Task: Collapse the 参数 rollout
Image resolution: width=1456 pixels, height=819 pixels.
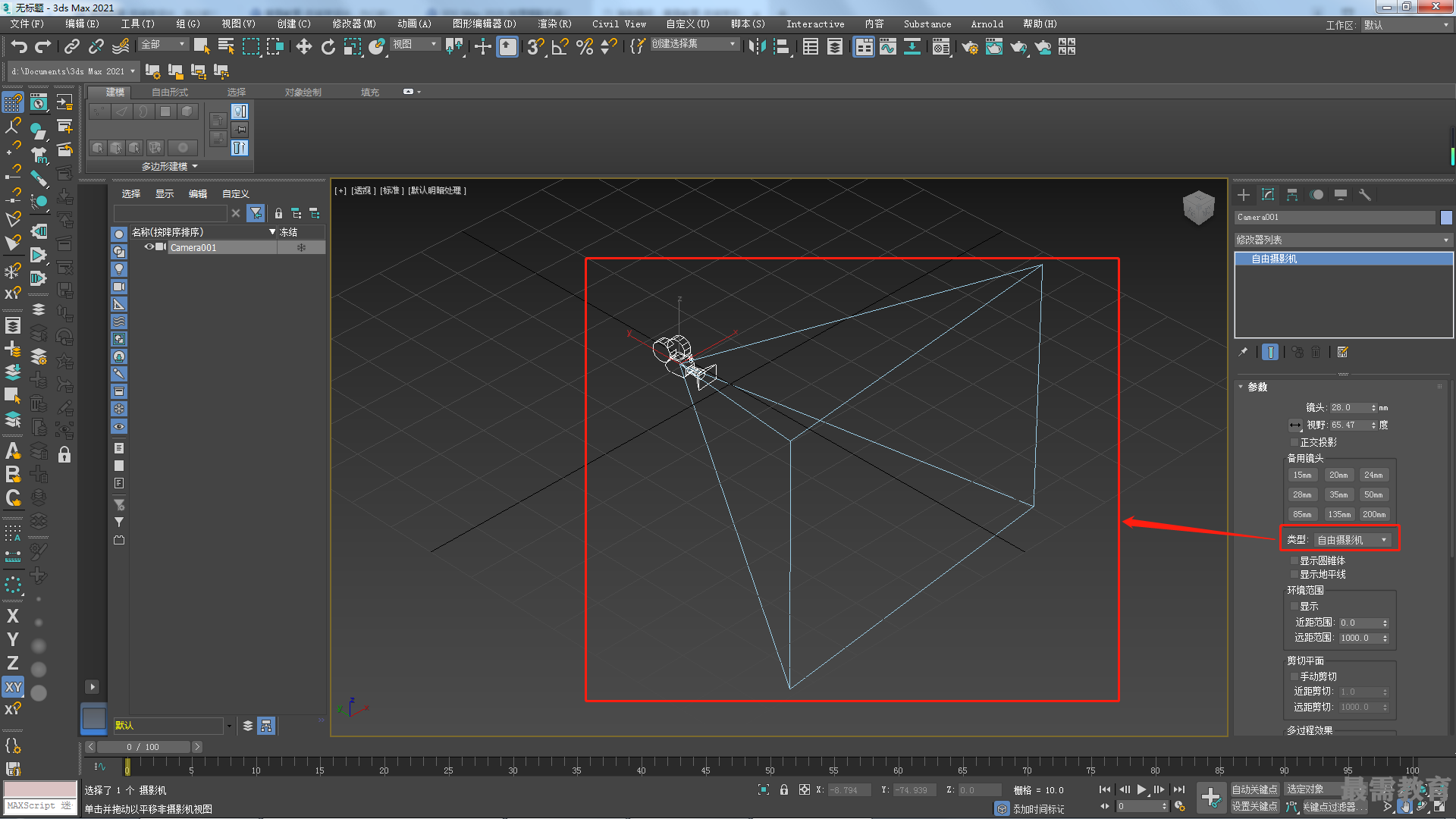Action: click(x=1257, y=387)
